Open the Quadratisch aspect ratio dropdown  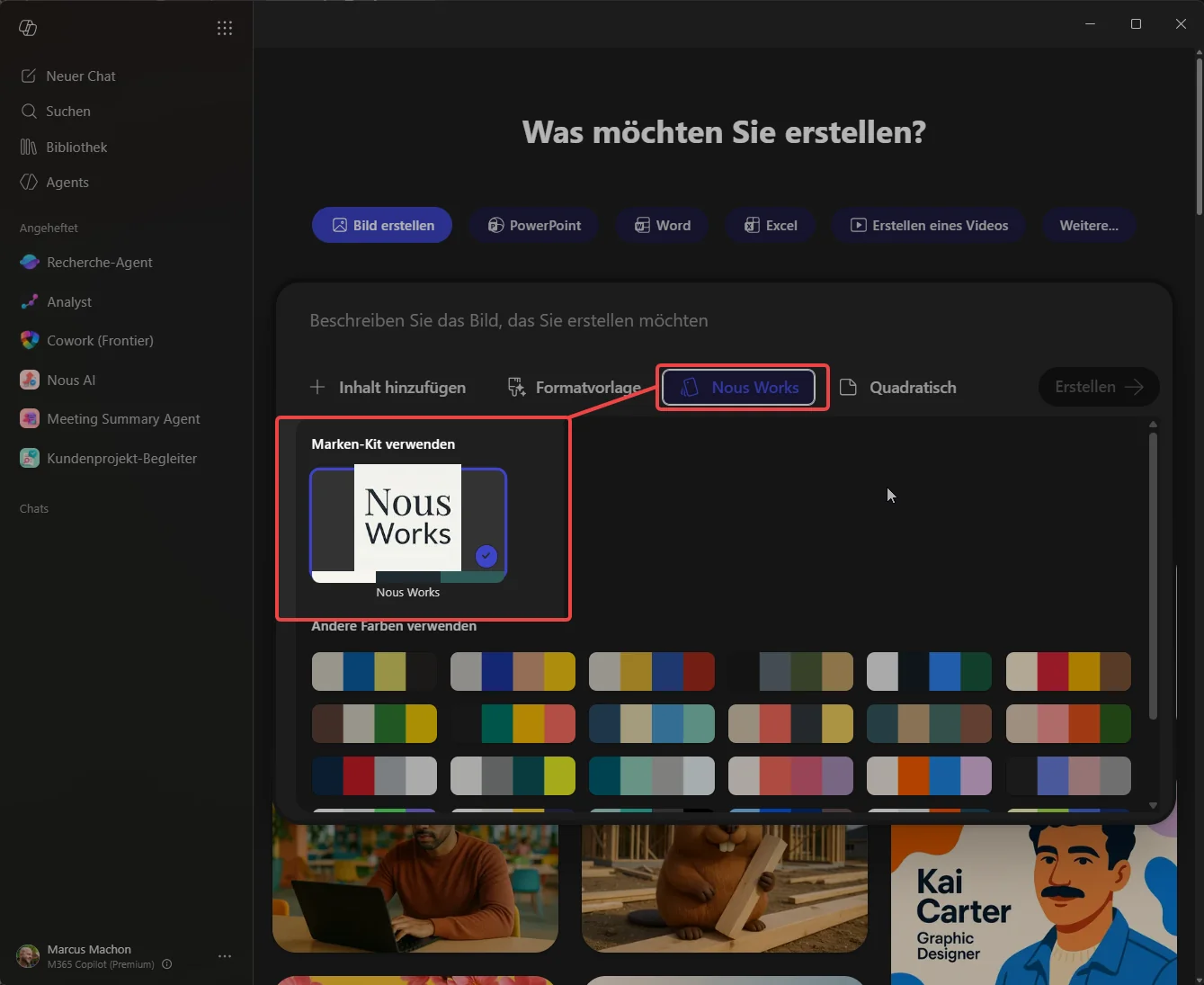(x=897, y=388)
